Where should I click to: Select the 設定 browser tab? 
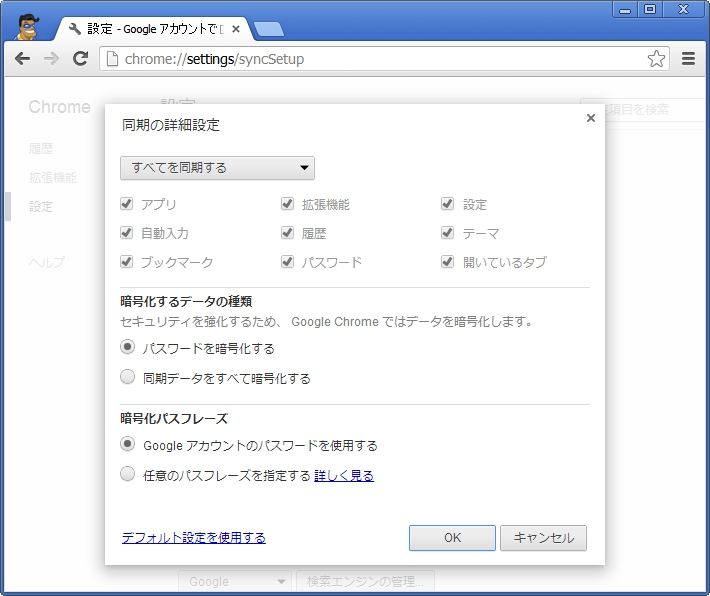(154, 29)
